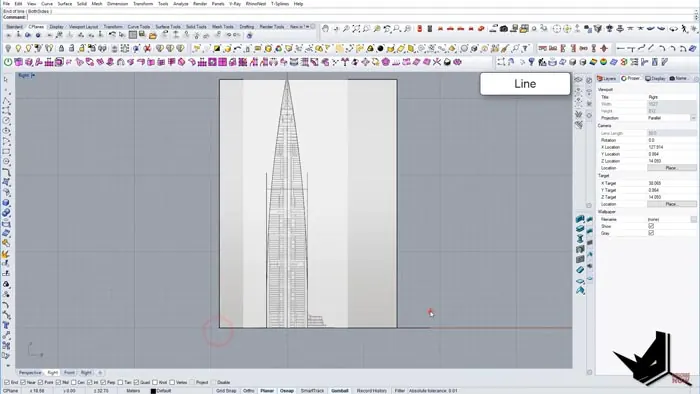Click the blue box icon beside the Wallpaper section
The width and height of the screenshot is (700, 394).
tap(580, 219)
